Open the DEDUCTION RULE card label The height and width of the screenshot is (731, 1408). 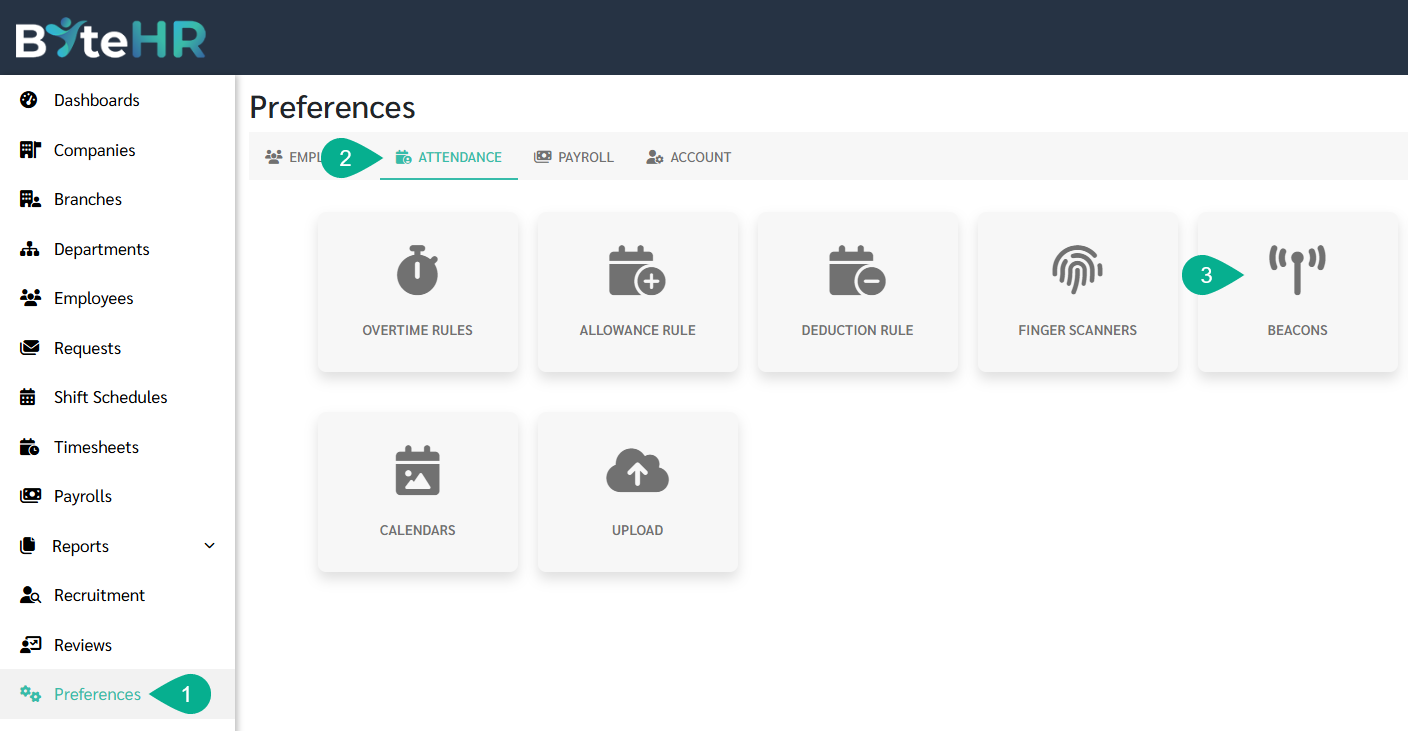point(857,330)
